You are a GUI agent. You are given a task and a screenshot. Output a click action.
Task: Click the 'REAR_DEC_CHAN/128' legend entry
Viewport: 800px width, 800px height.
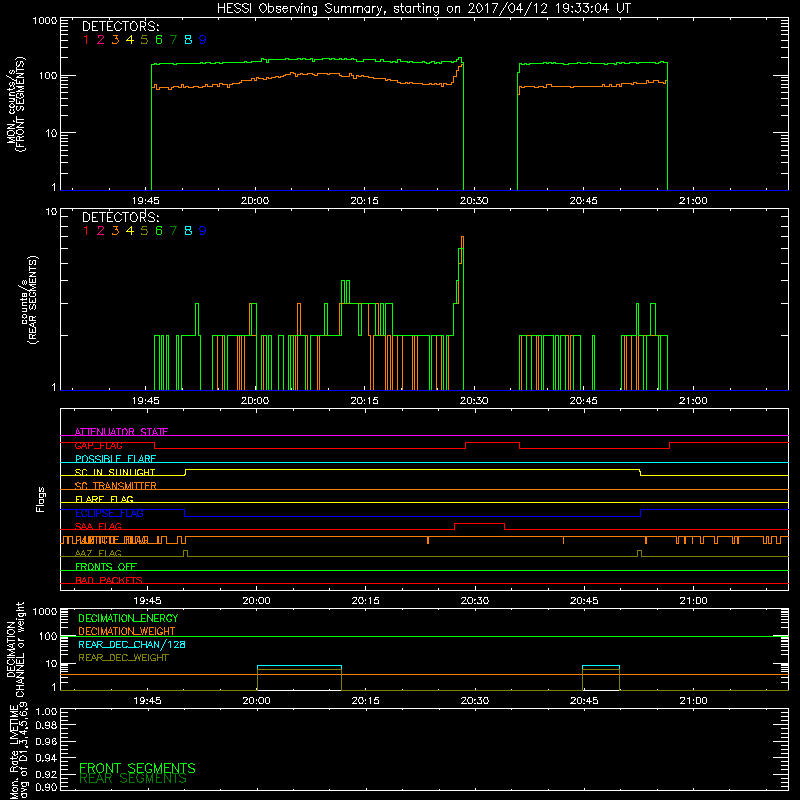[132, 644]
